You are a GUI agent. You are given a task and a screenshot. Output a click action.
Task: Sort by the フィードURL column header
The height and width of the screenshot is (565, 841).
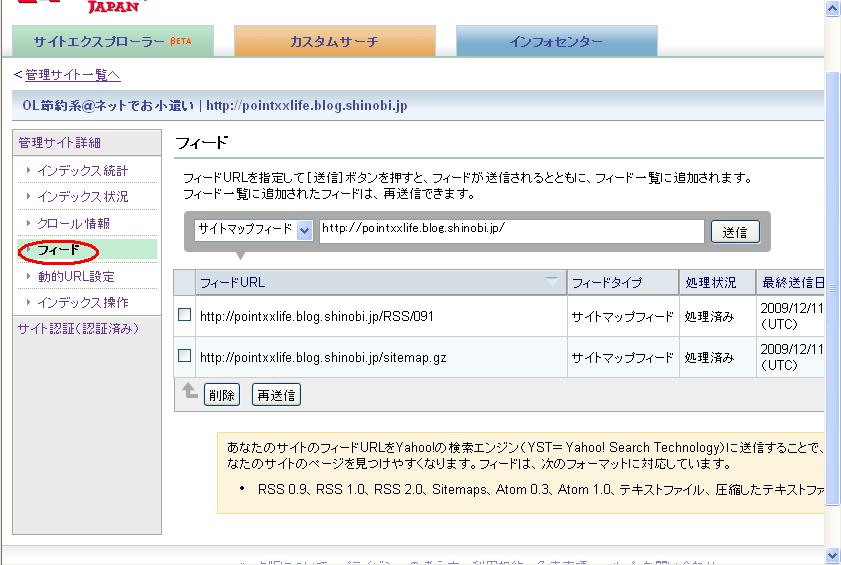380,282
